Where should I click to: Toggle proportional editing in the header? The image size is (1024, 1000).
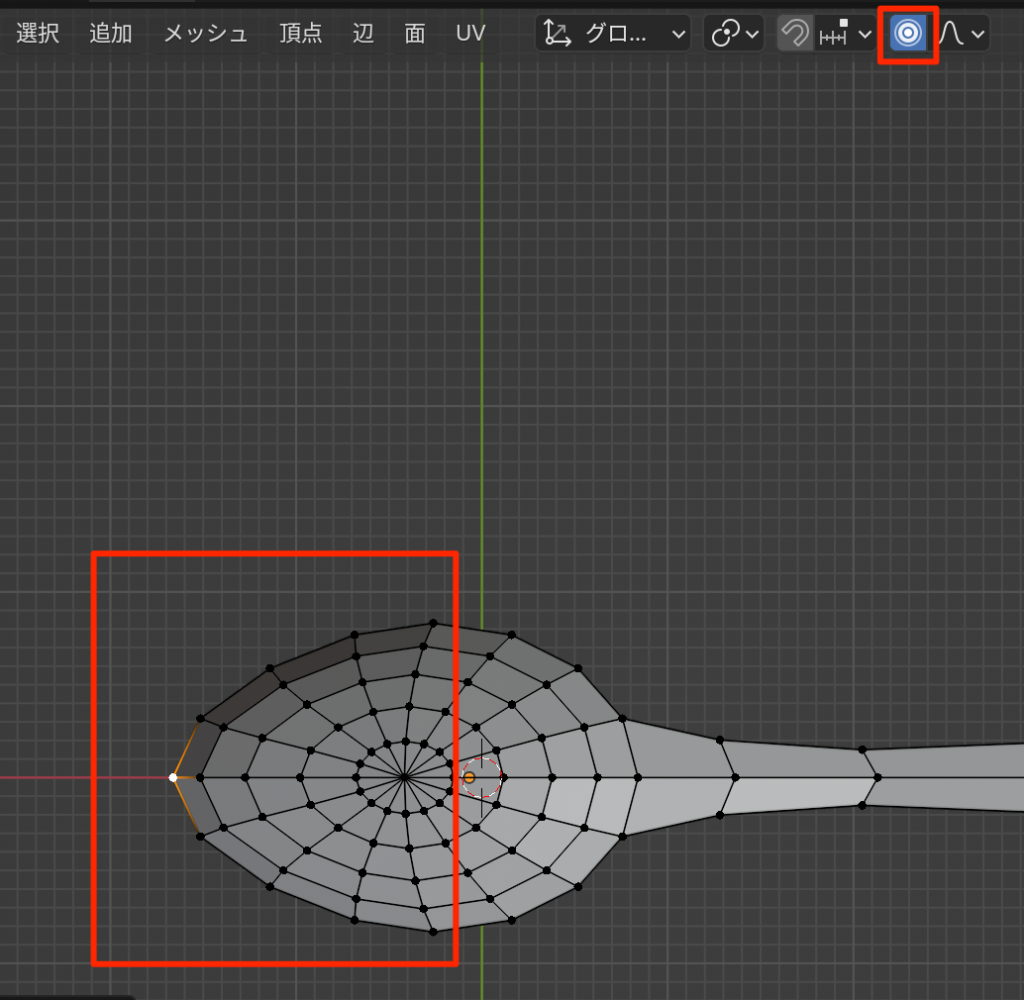tap(908, 34)
